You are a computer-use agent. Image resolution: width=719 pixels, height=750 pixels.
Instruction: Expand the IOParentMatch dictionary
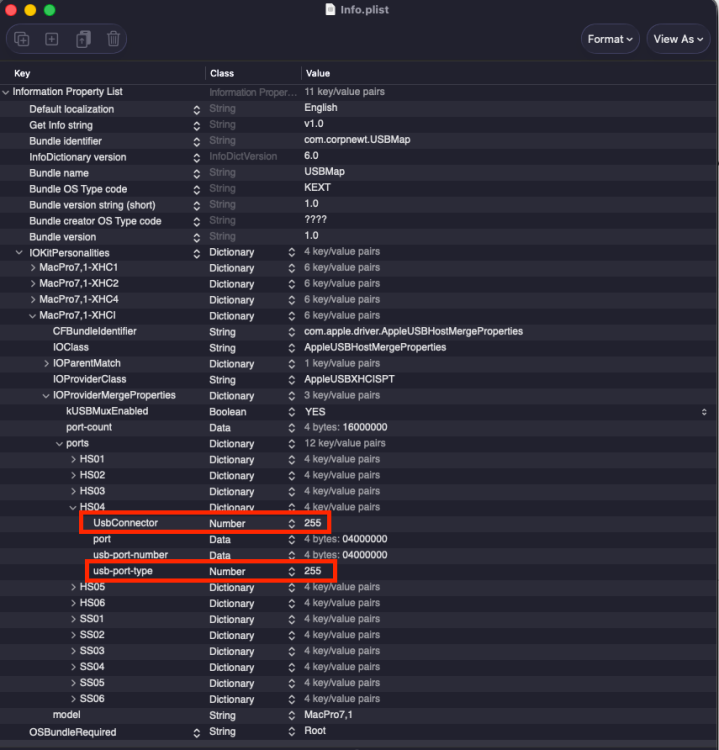pos(46,364)
